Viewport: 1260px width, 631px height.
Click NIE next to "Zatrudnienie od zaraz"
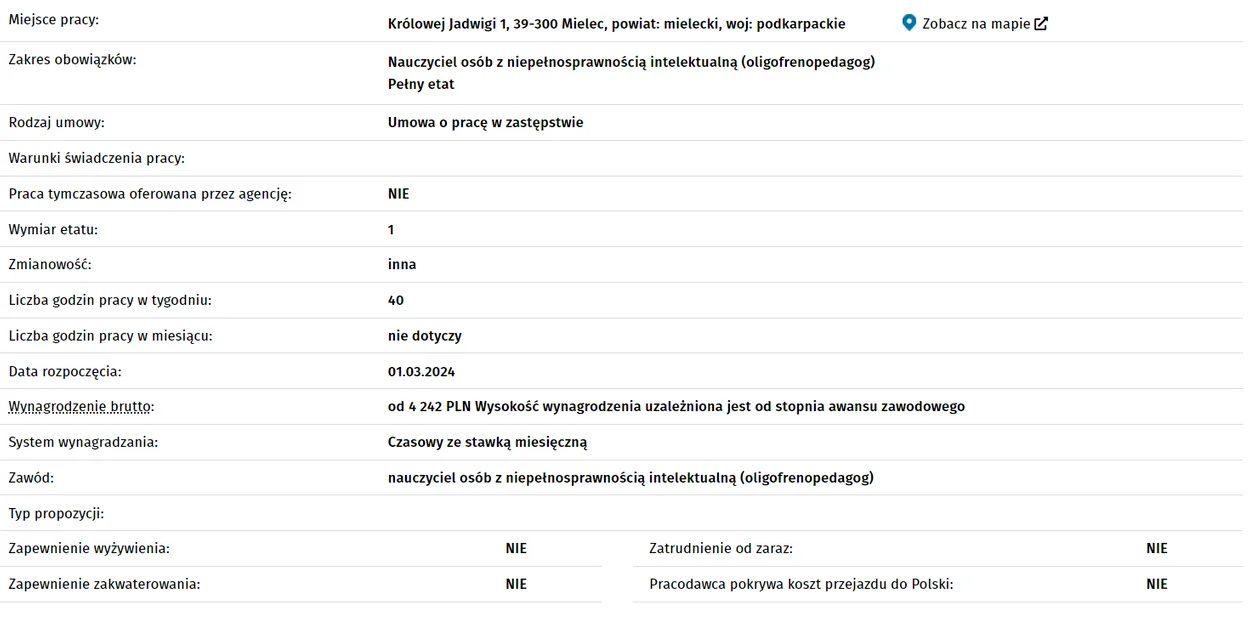tap(1156, 549)
